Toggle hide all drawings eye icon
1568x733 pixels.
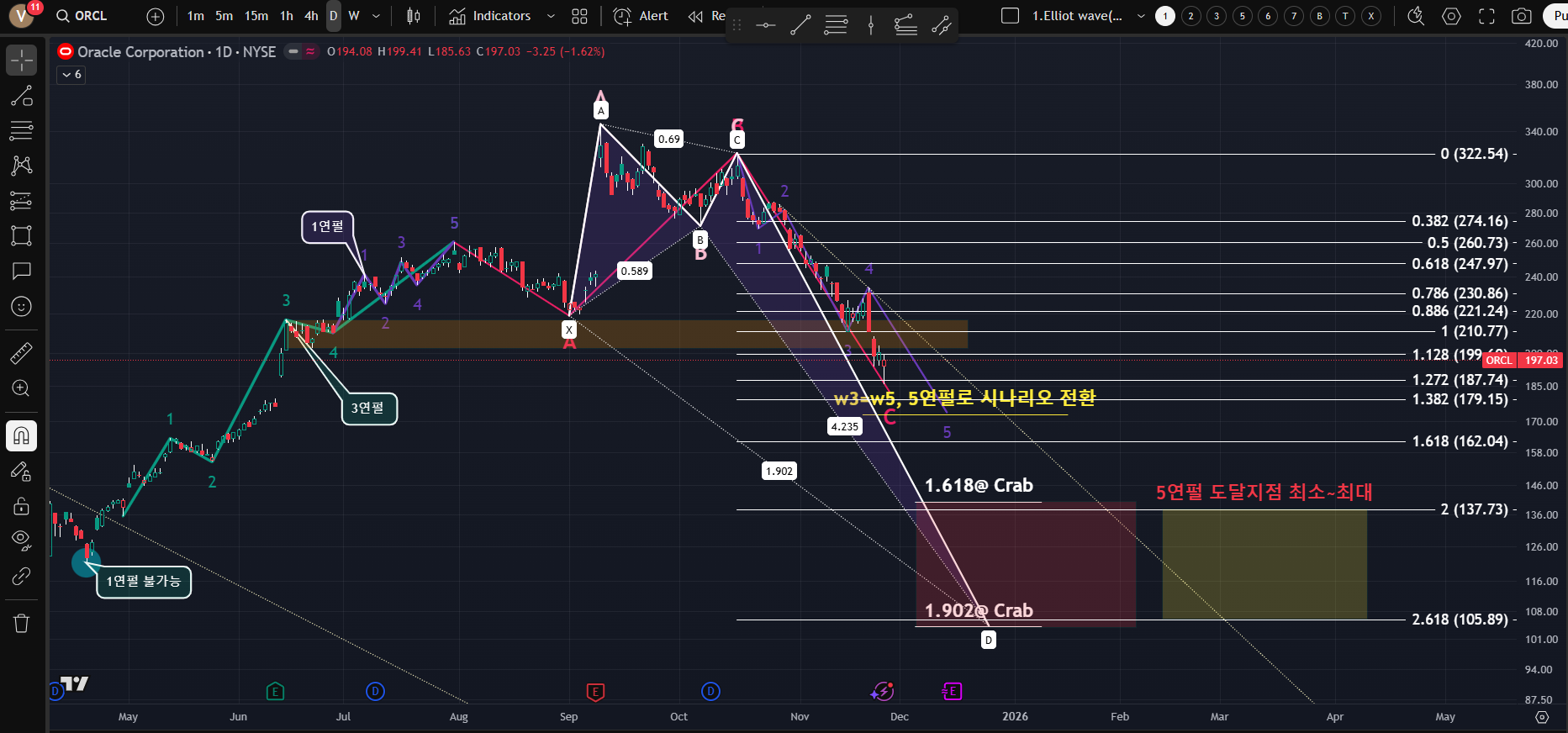tap(21, 539)
